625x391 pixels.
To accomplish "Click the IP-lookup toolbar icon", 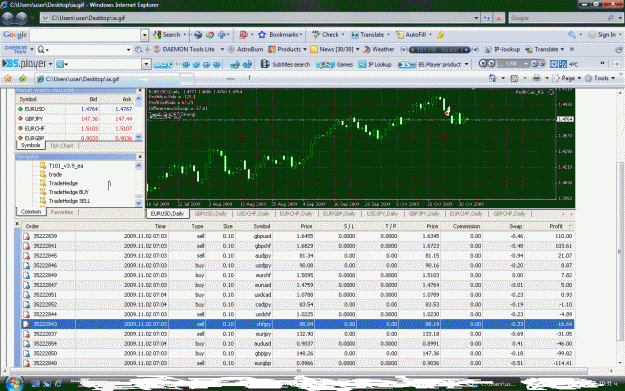I will pos(488,49).
